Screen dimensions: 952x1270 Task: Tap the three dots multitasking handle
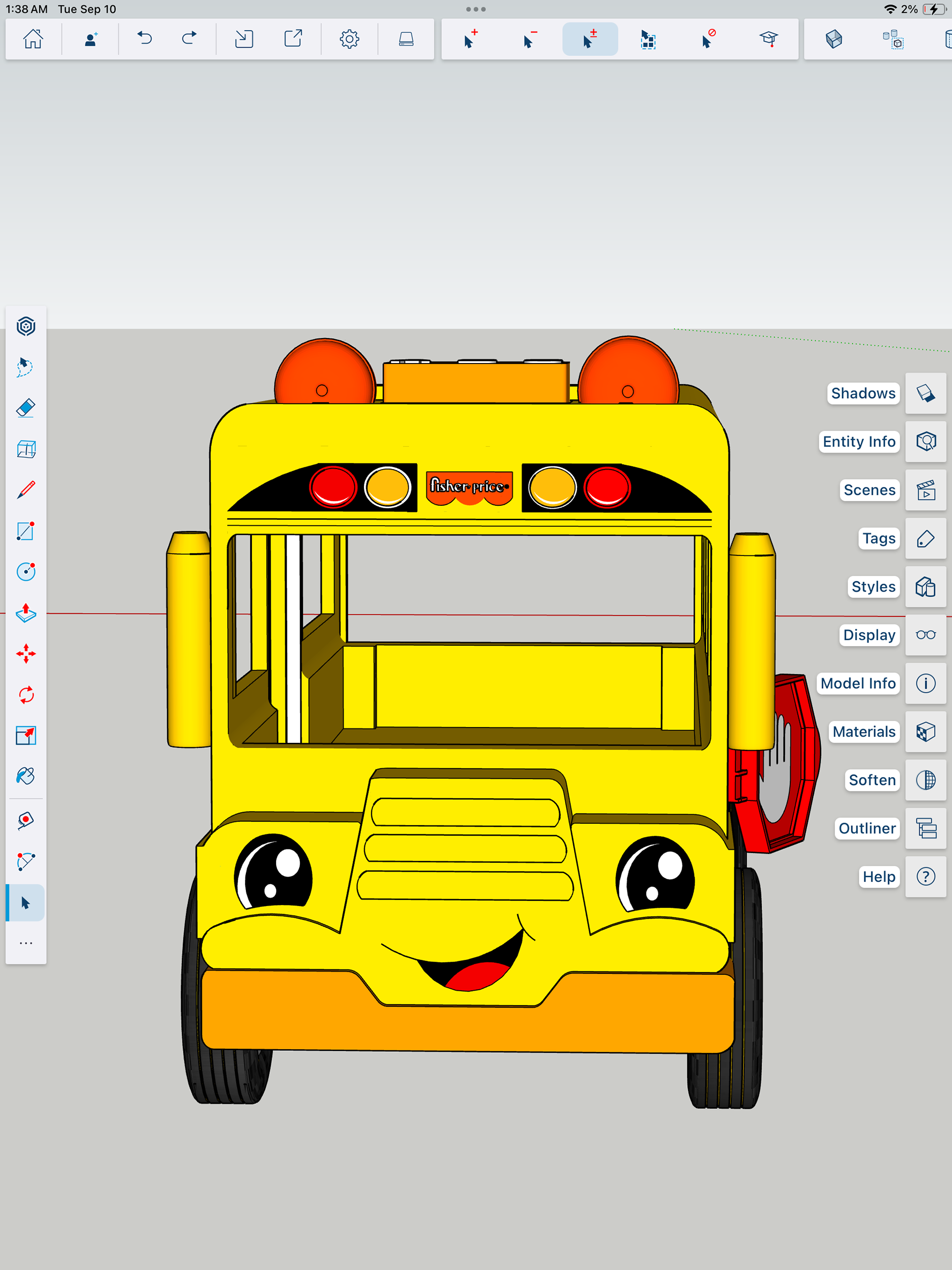point(476,9)
